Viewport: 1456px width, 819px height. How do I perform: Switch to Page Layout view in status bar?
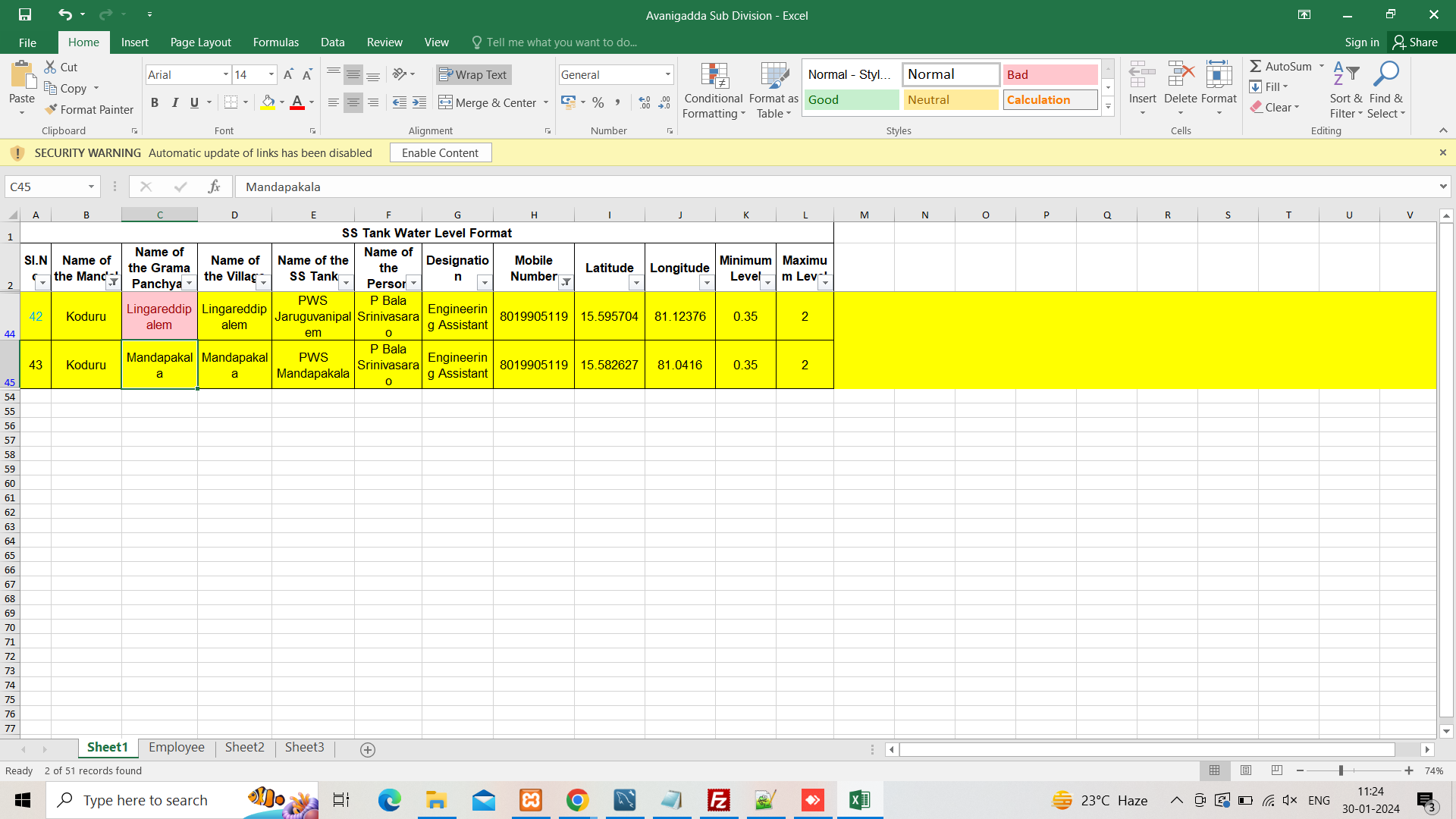[x=1246, y=770]
